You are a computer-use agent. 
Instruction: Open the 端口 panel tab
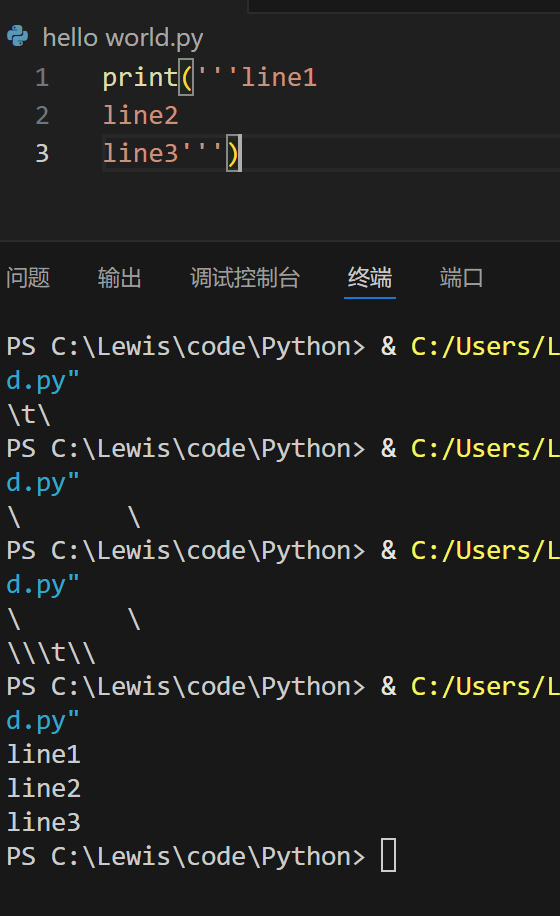[x=461, y=277]
